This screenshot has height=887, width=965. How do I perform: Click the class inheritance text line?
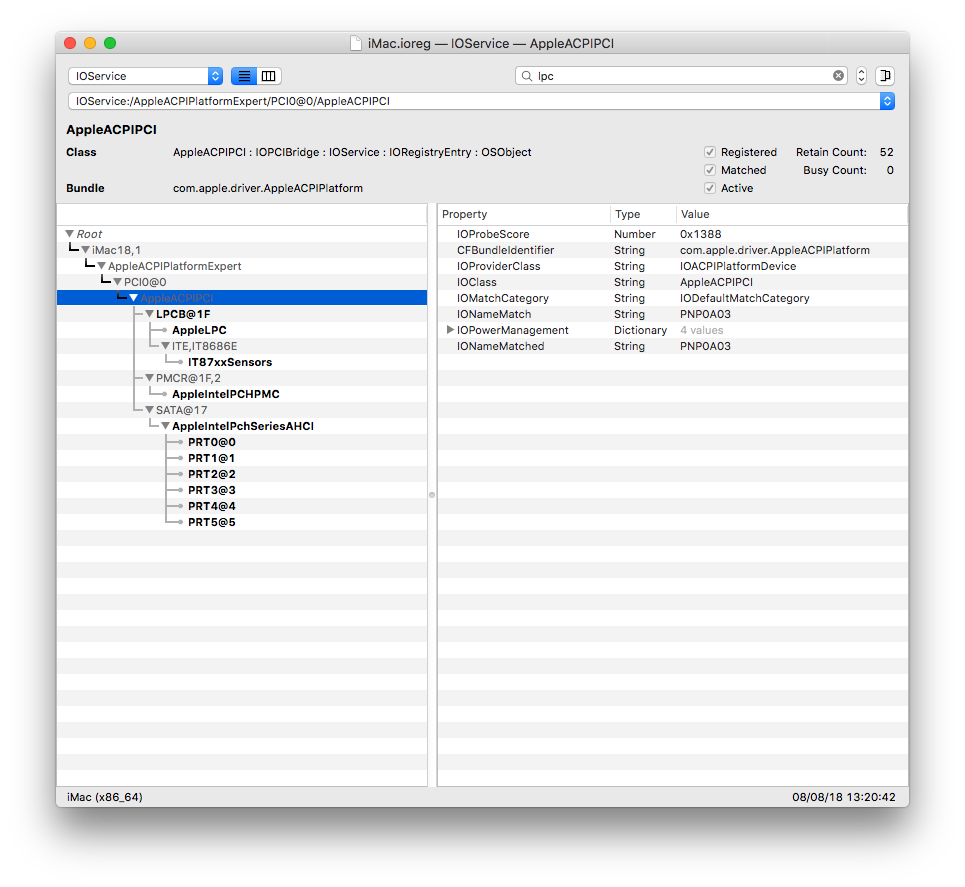pos(352,152)
